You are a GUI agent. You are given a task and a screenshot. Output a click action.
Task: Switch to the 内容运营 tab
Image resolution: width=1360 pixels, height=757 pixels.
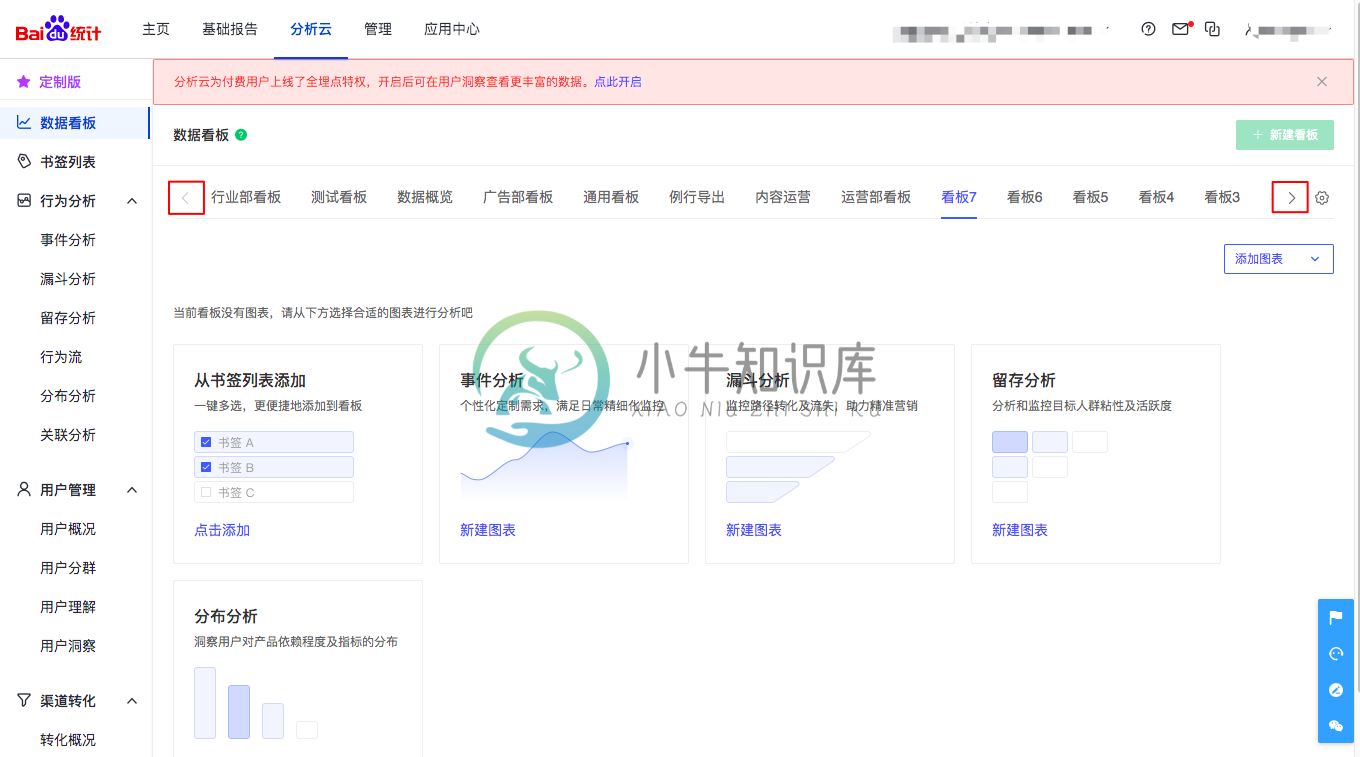coord(783,197)
